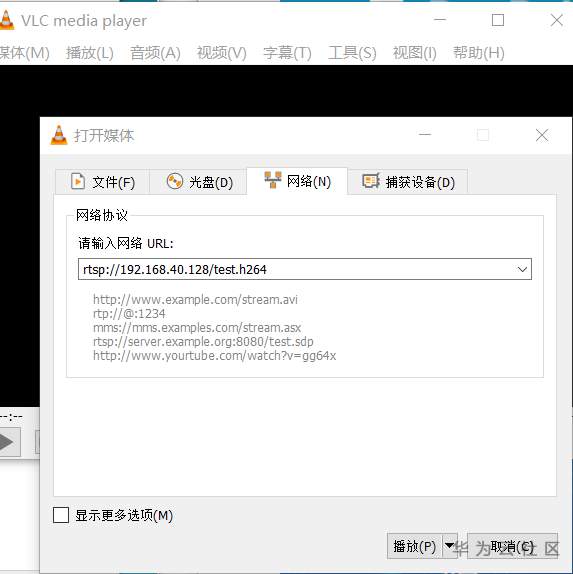This screenshot has width=573, height=574.
Task: Minimize the VLC media player window
Action: pyautogui.click(x=440, y=20)
